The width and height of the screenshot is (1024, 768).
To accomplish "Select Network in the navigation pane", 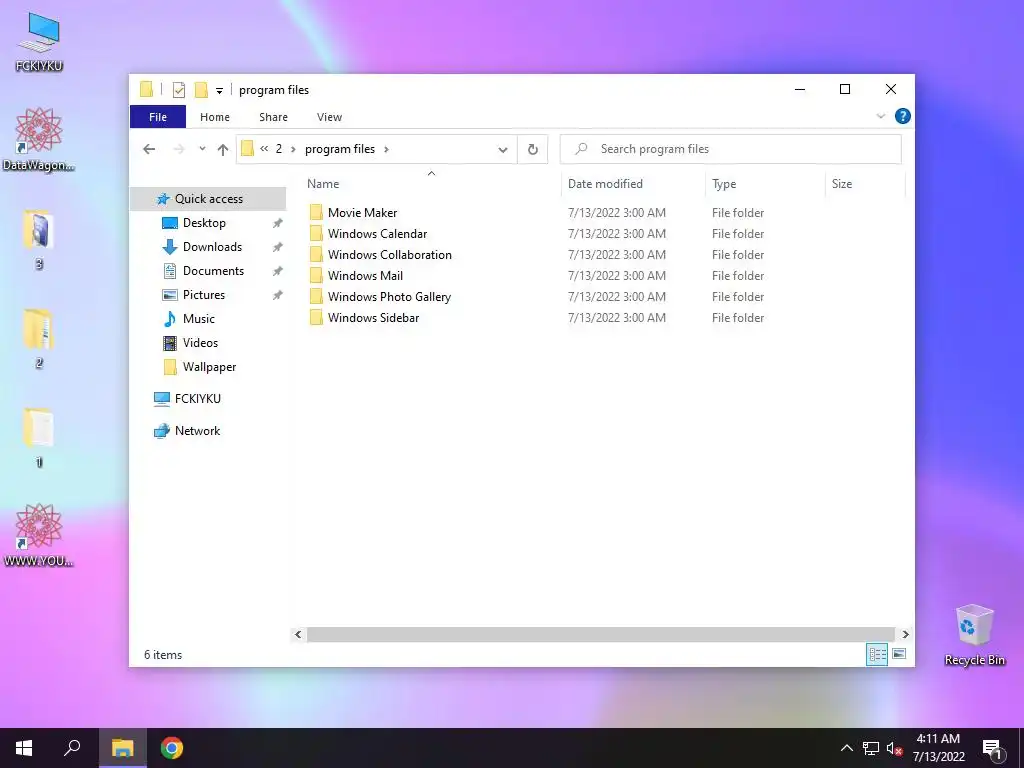I will (197, 431).
